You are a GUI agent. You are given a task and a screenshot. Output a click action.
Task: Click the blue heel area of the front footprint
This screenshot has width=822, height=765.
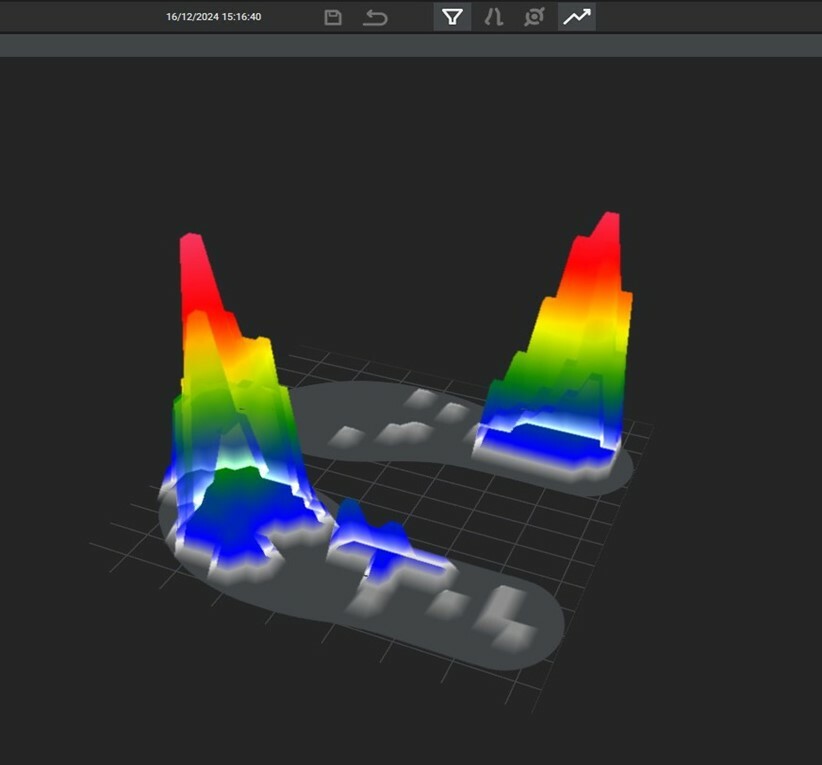[235, 520]
